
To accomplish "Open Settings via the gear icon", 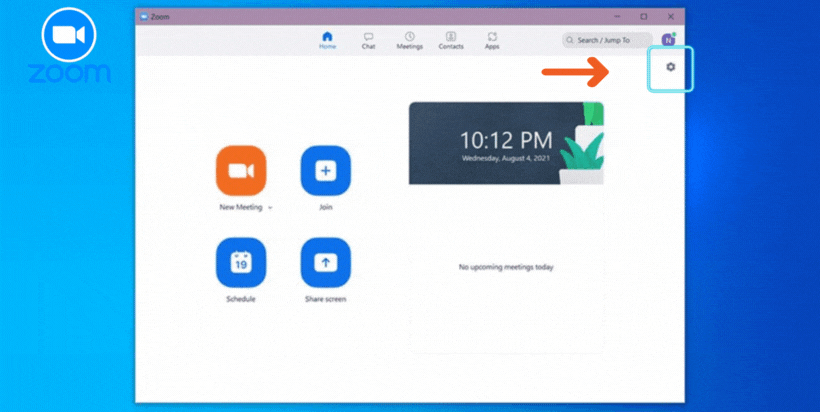I will (671, 67).
